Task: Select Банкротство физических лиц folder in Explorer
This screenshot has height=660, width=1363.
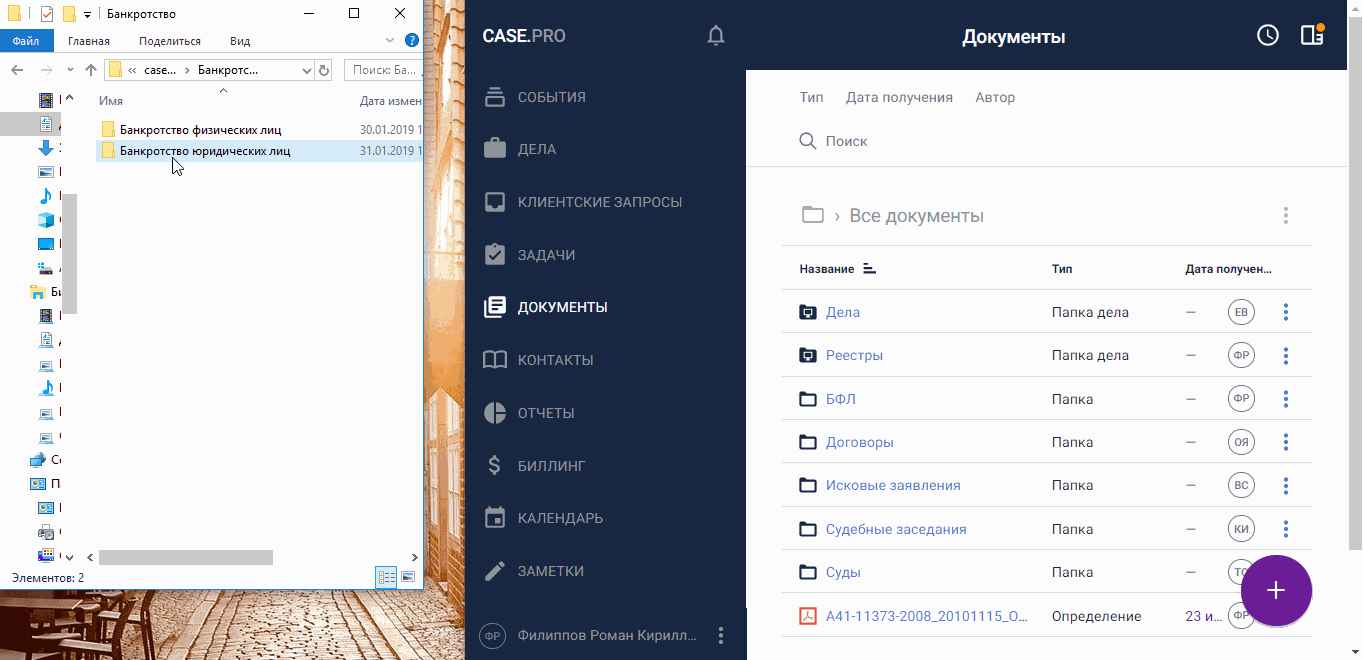Action: tap(201, 129)
